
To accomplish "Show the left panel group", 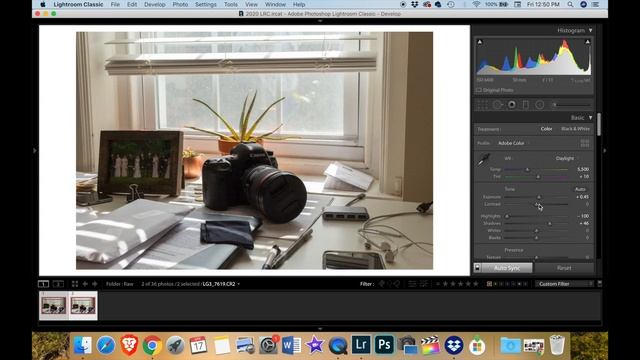I will (x=35, y=151).
